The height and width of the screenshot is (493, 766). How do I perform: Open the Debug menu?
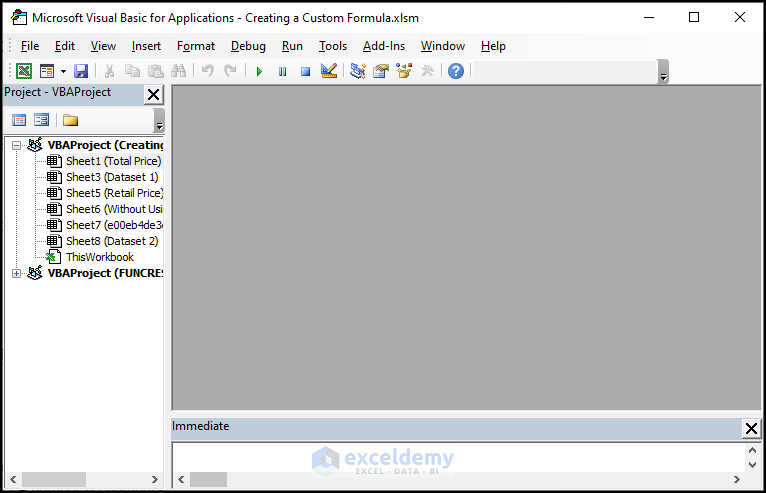[x=248, y=46]
